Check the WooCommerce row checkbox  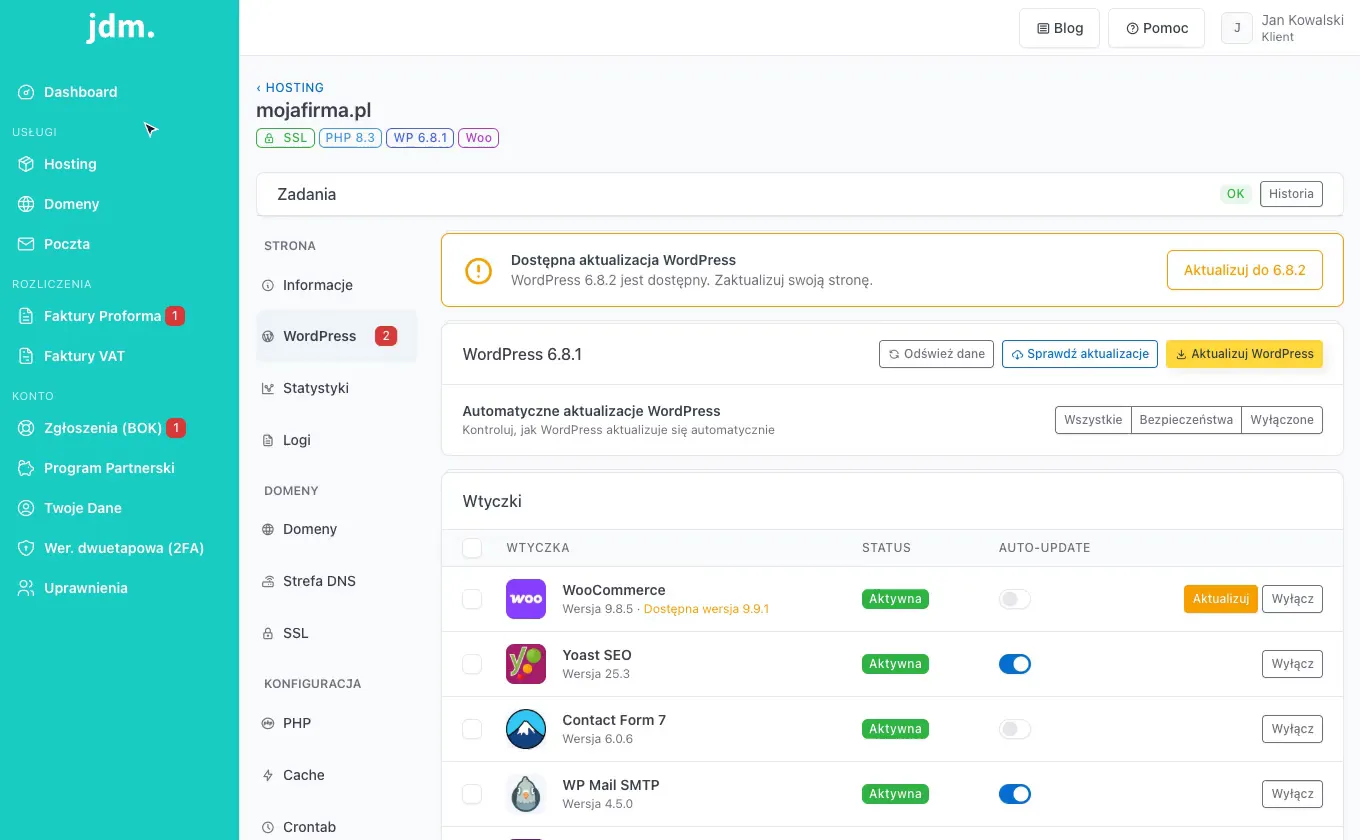(x=472, y=599)
